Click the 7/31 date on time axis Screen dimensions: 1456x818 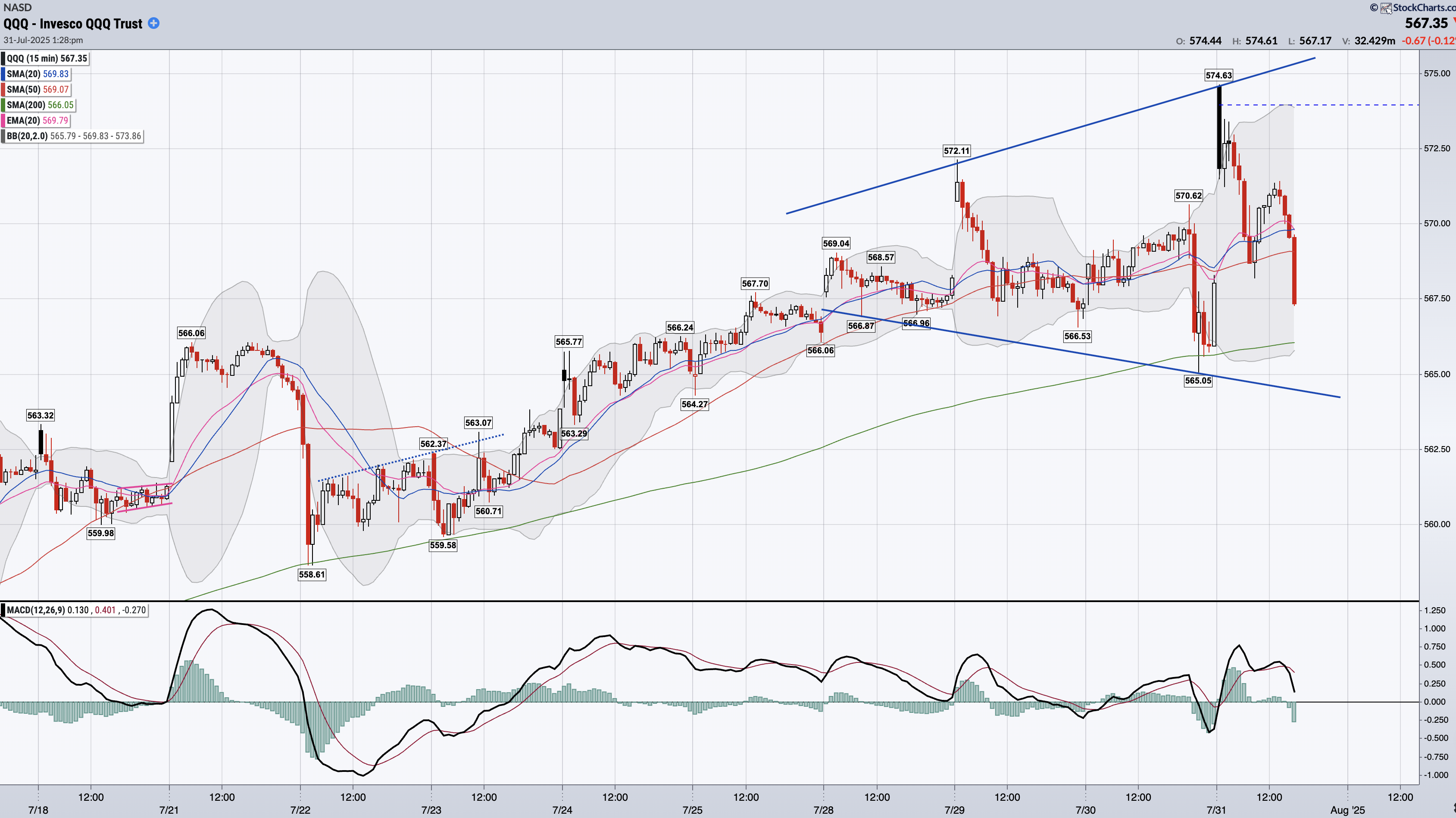coord(1216,810)
